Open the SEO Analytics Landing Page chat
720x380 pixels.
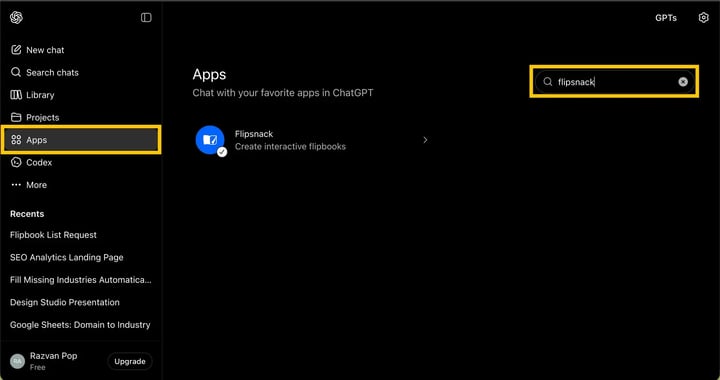pos(67,257)
